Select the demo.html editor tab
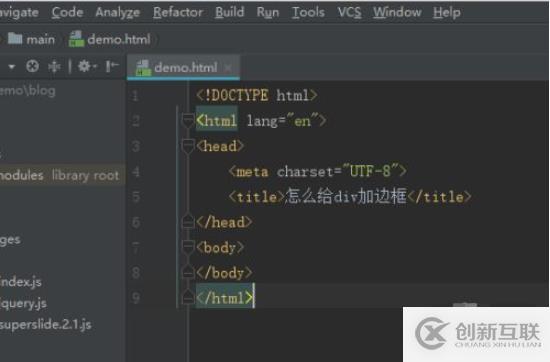This screenshot has height=362, width=550. (x=183, y=67)
